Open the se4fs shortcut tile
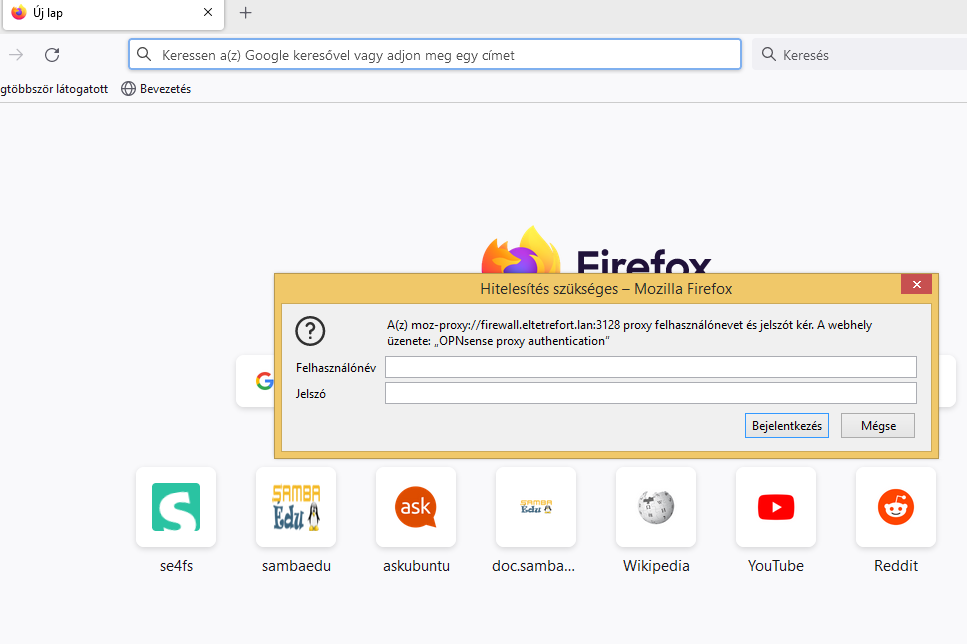Image resolution: width=967 pixels, height=644 pixels. [176, 507]
